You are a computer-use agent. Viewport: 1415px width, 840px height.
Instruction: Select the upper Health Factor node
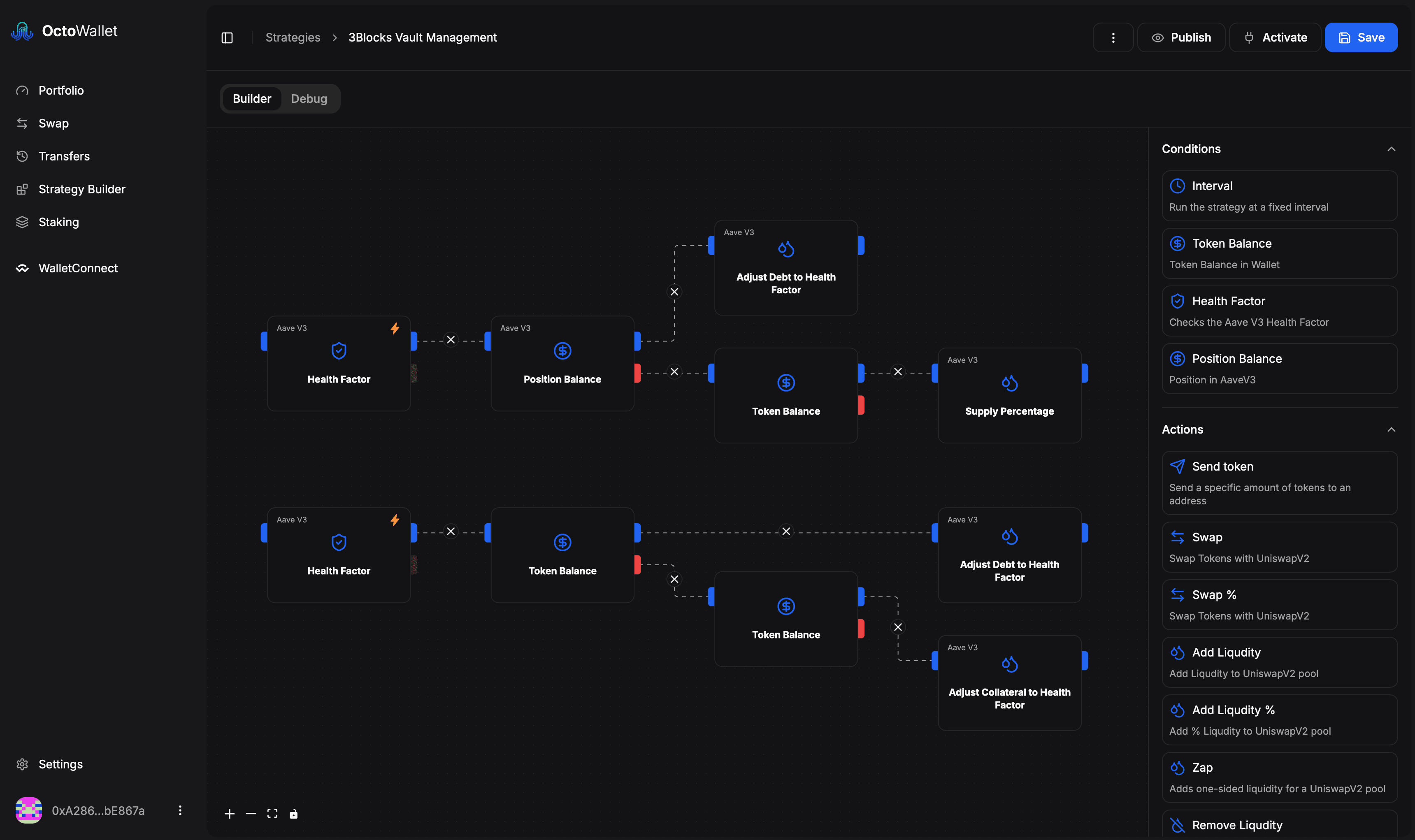[x=339, y=363]
